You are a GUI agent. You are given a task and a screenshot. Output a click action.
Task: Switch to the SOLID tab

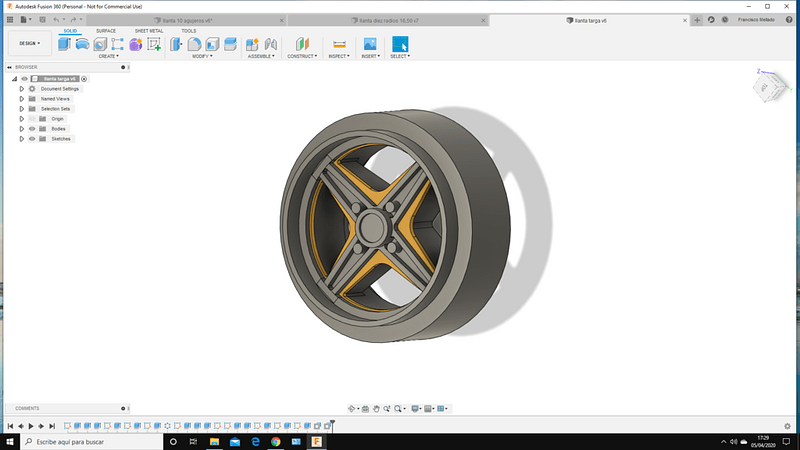point(70,31)
